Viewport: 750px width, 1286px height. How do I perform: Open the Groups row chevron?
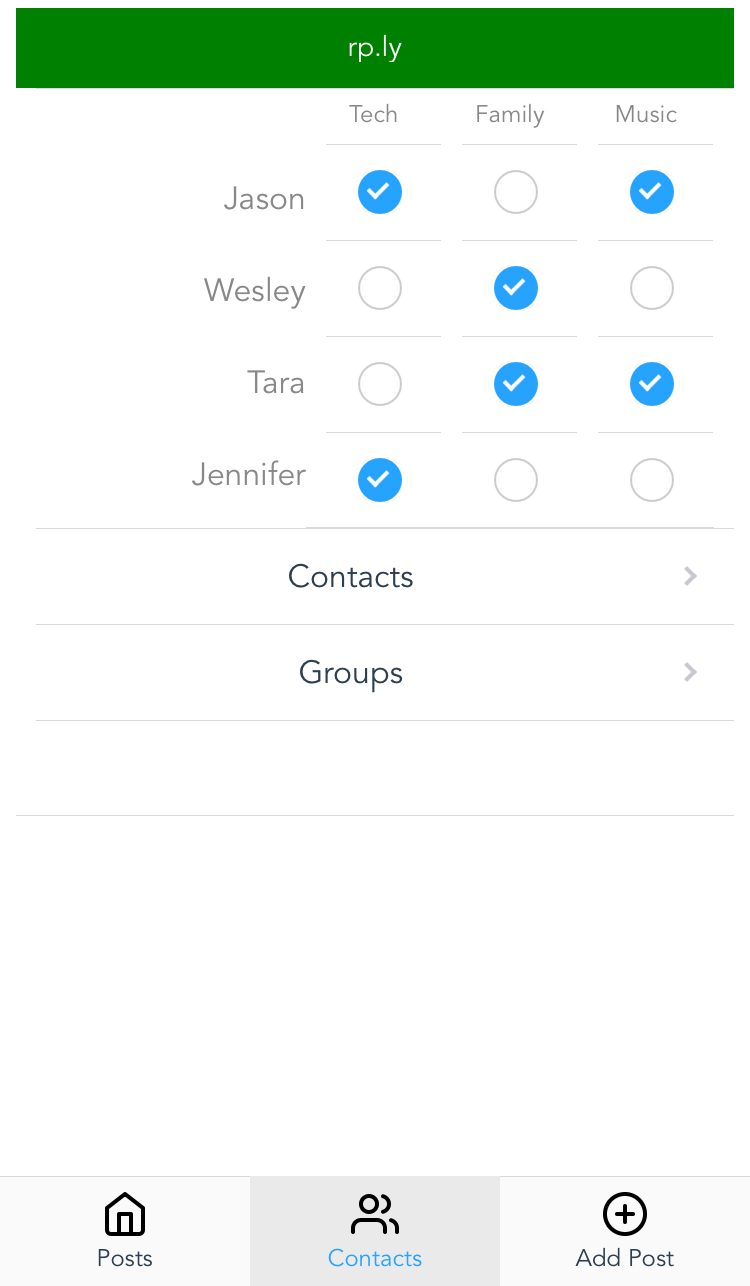[690, 672]
